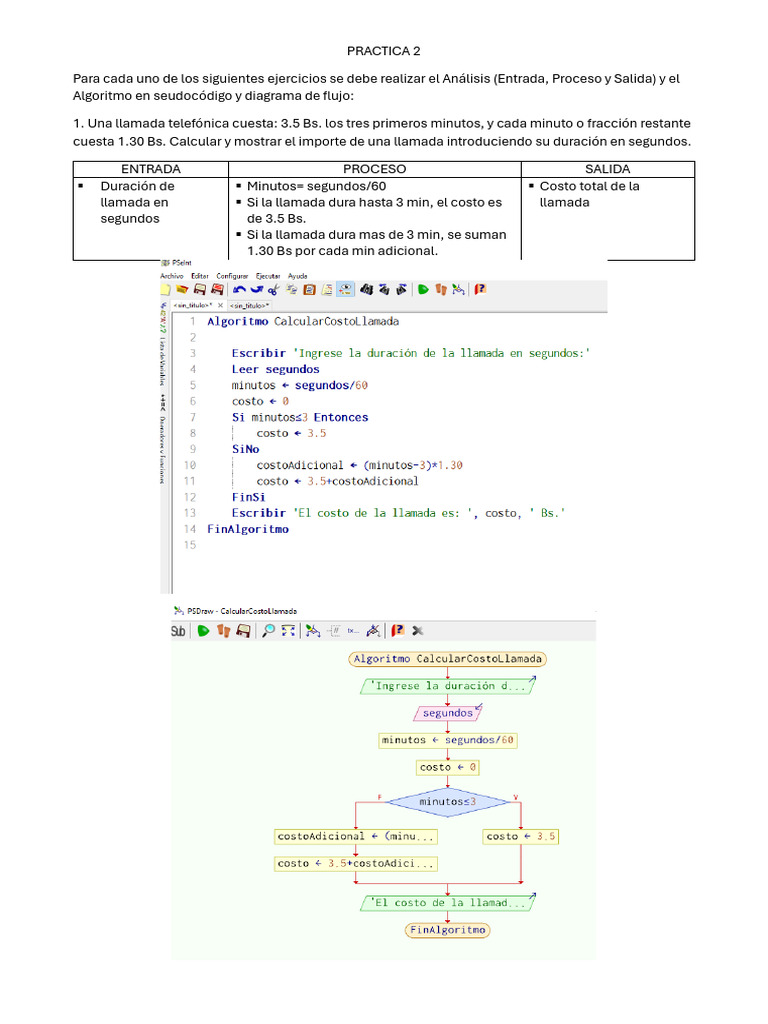Click the Sub button in PSDraw toolbar

178,631
